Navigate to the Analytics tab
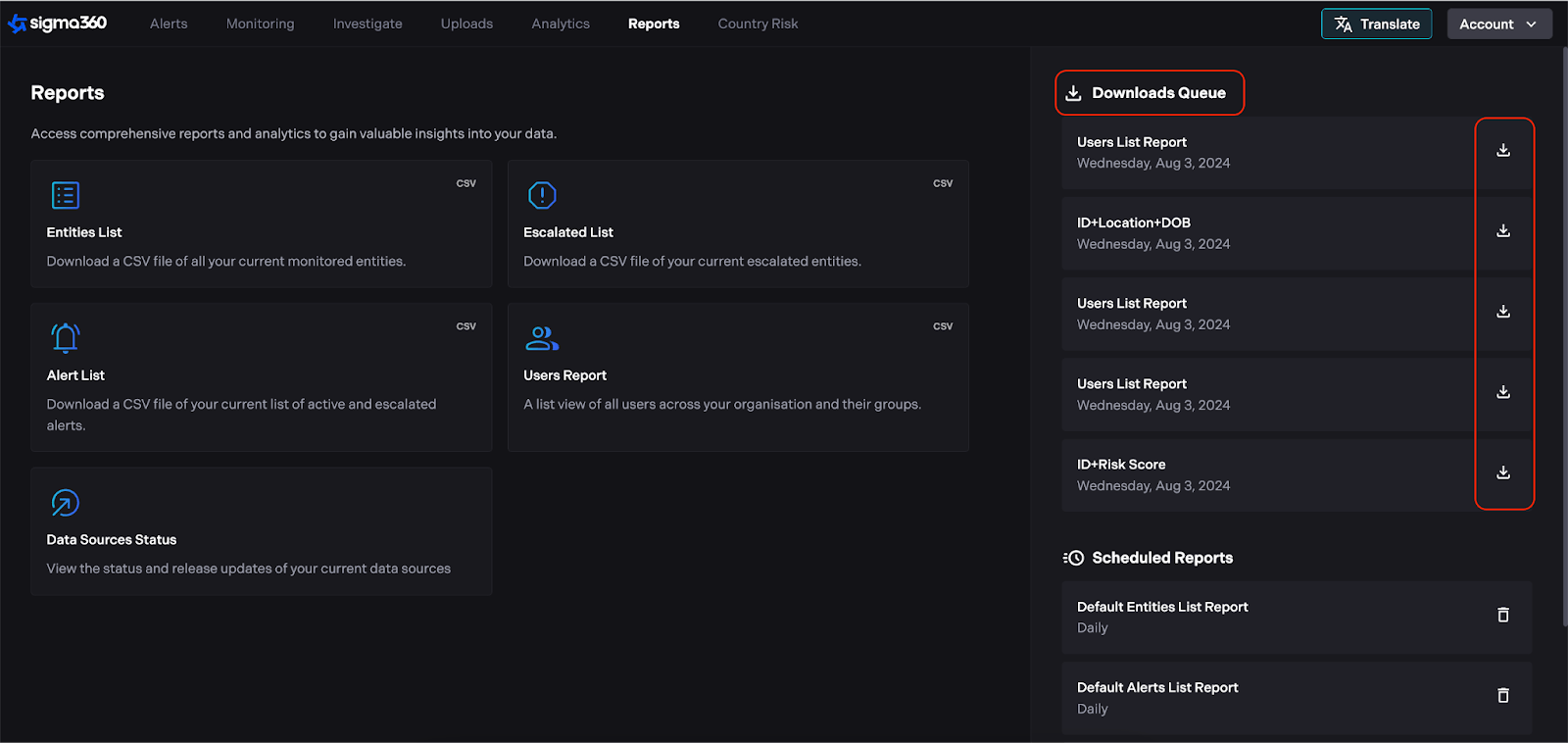Screen dimensions: 1568x743 click(x=561, y=24)
